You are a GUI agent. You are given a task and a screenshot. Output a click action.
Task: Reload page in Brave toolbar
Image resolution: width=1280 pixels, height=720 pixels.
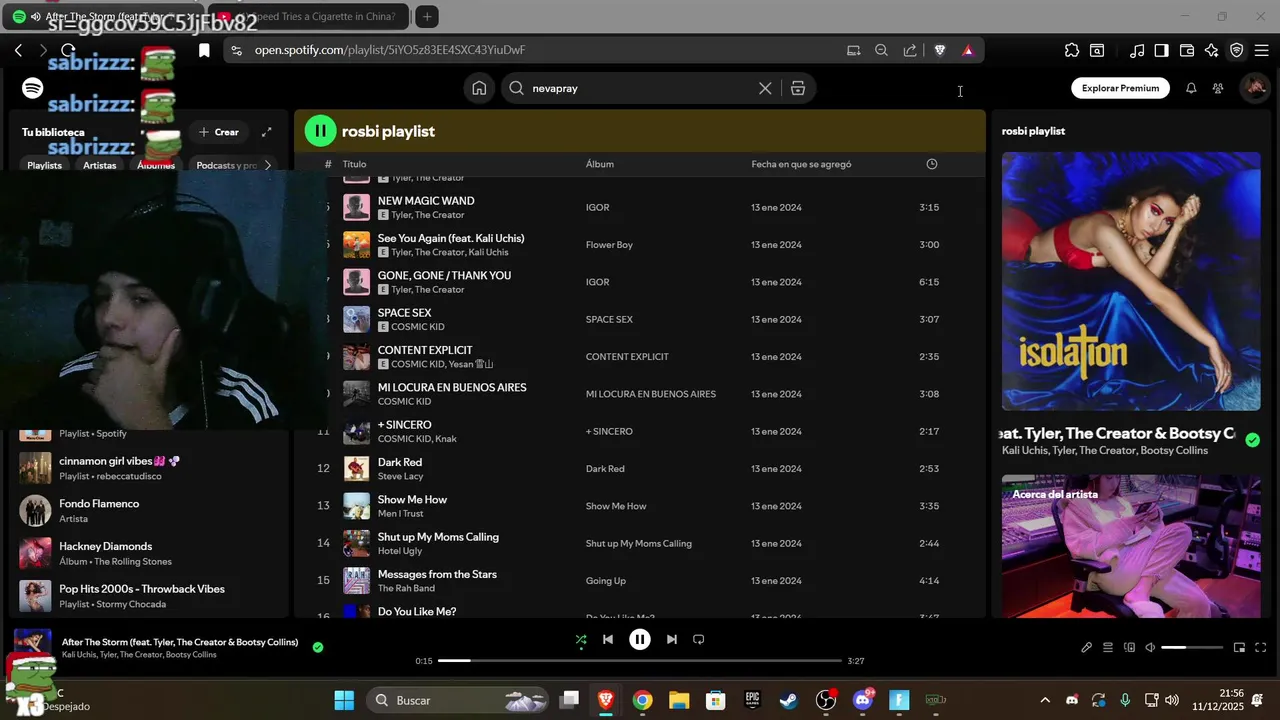68,50
